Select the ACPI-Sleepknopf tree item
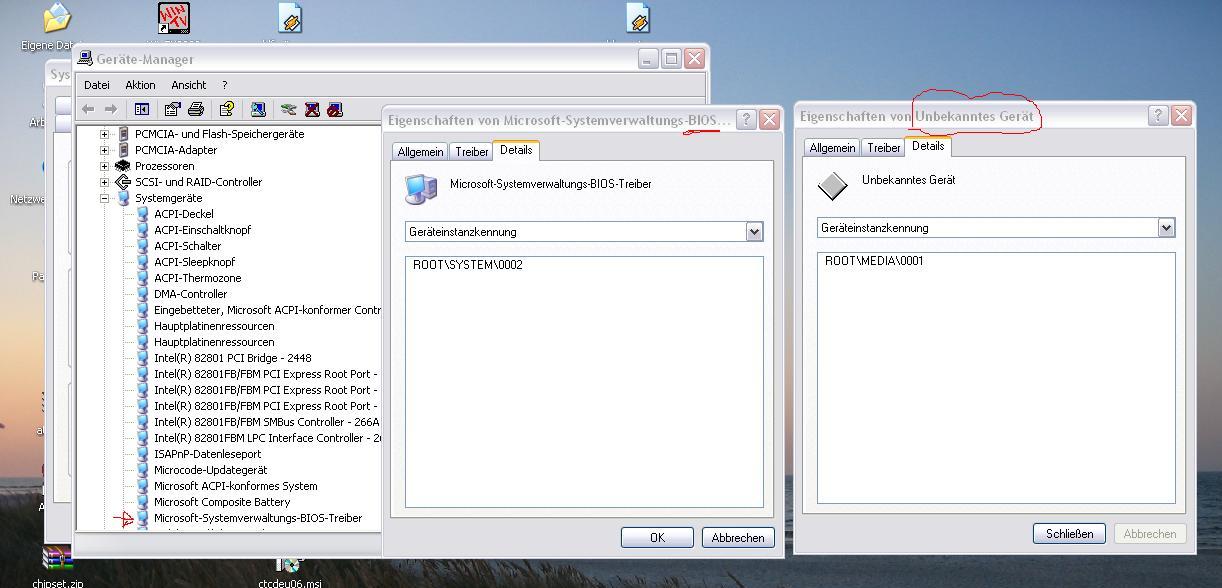Image resolution: width=1222 pixels, height=588 pixels. point(194,262)
